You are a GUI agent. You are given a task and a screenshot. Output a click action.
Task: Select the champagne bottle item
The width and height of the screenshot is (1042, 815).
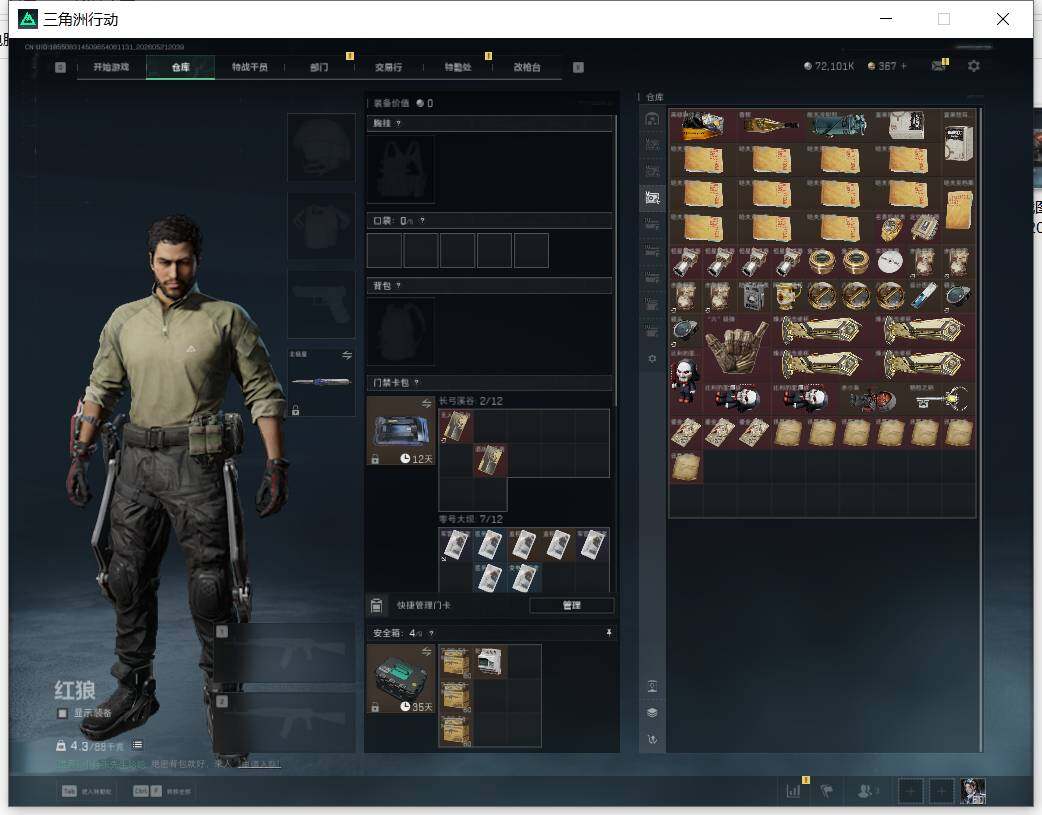pyautogui.click(x=771, y=125)
